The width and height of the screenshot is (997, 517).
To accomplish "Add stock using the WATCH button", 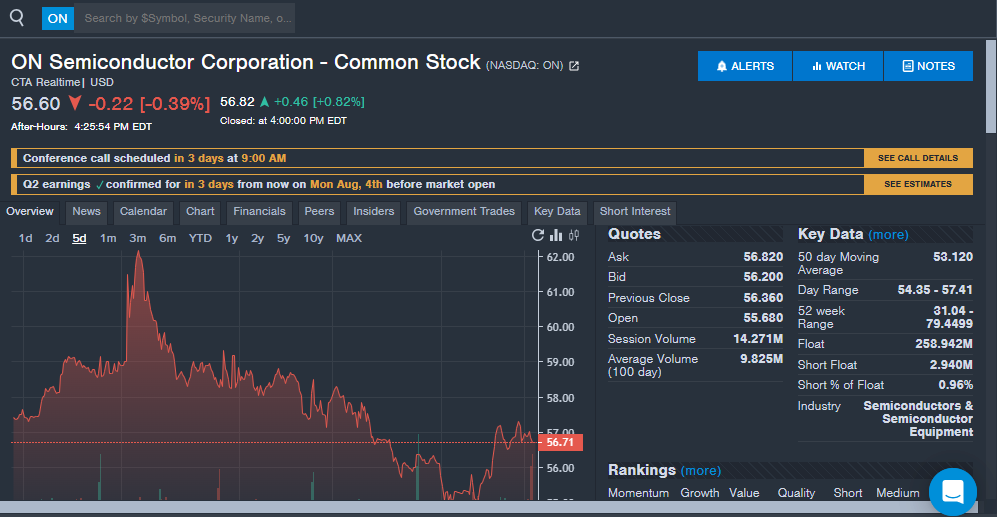I will click(x=838, y=66).
